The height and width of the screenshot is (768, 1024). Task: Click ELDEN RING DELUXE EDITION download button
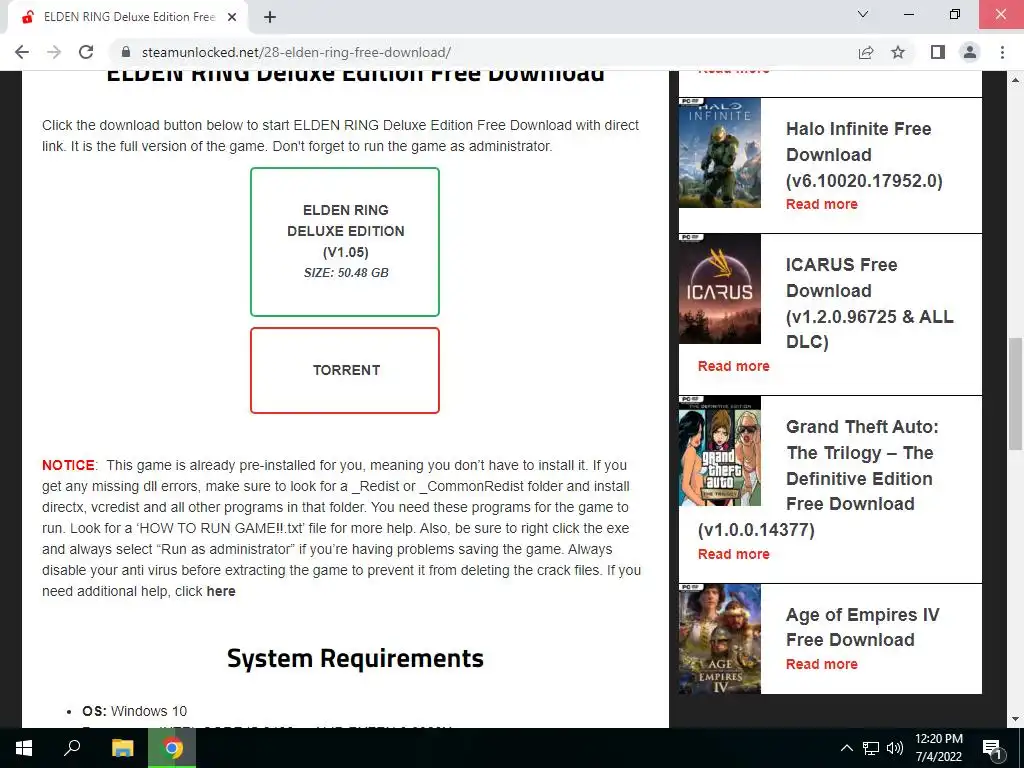point(345,242)
